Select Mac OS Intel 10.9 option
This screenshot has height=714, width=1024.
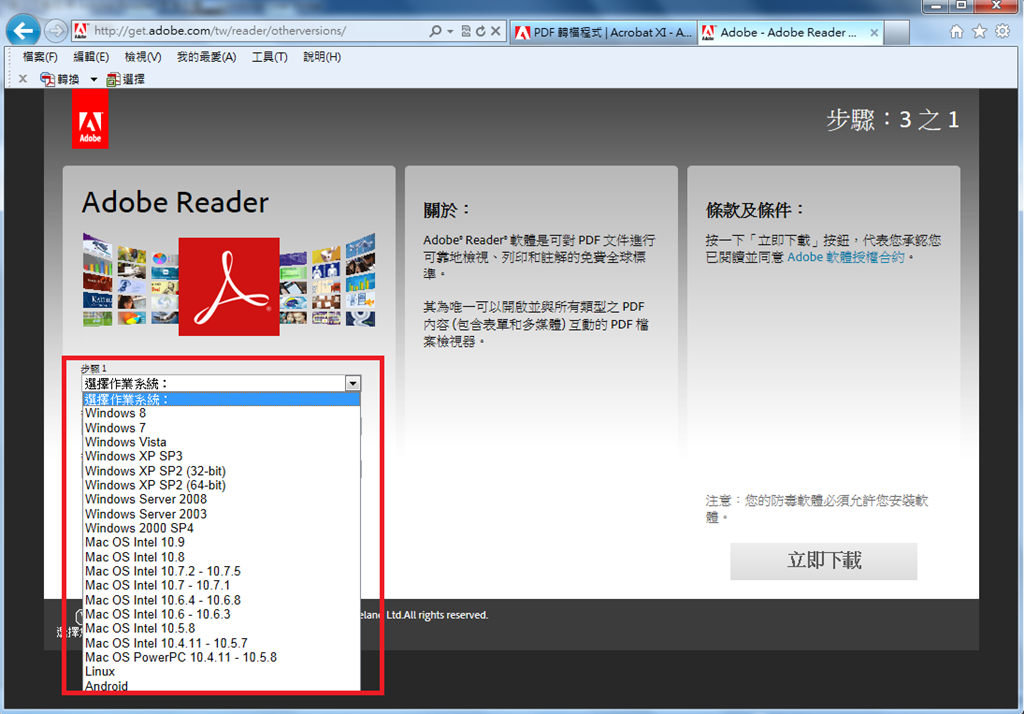[x=221, y=542]
